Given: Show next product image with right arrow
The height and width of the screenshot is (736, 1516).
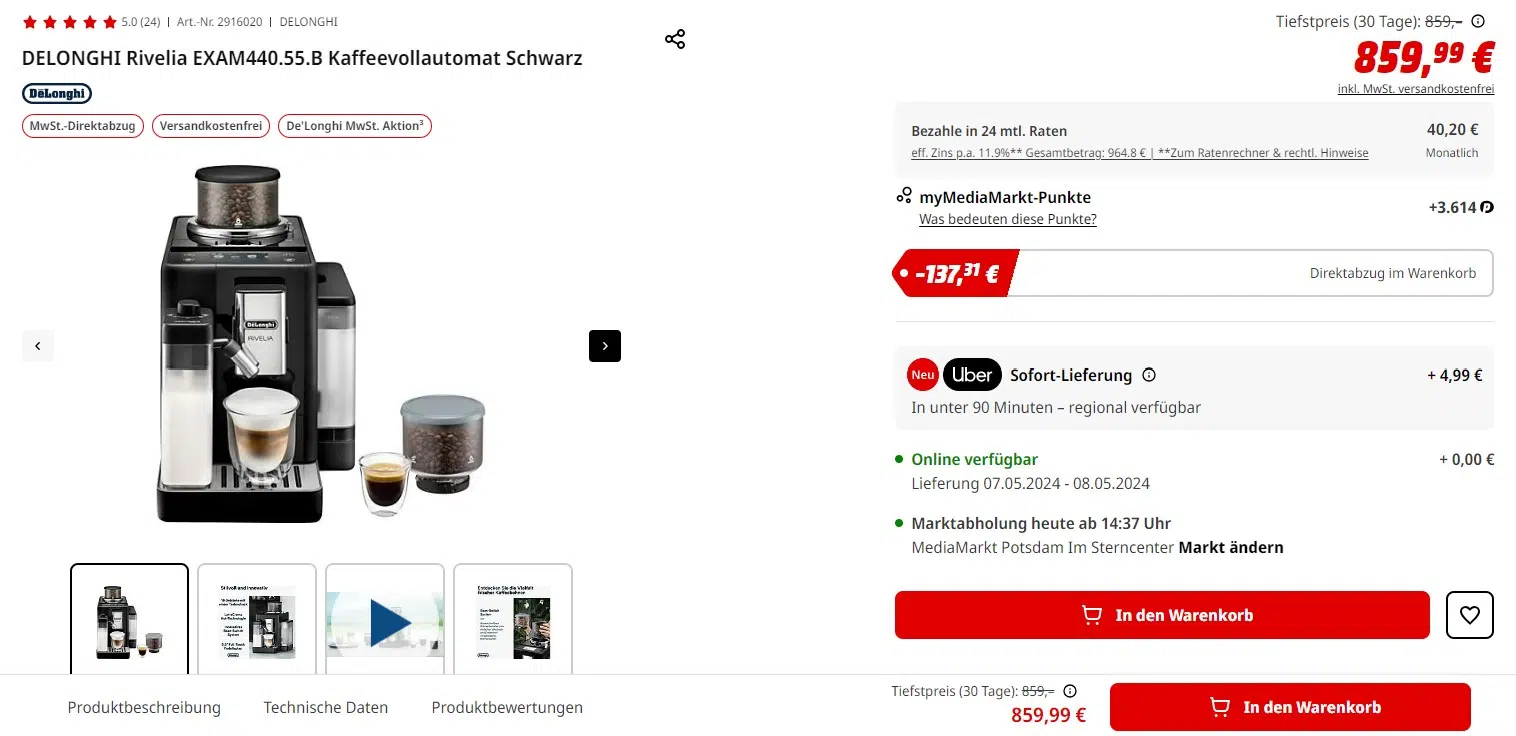Looking at the screenshot, I should tap(605, 346).
